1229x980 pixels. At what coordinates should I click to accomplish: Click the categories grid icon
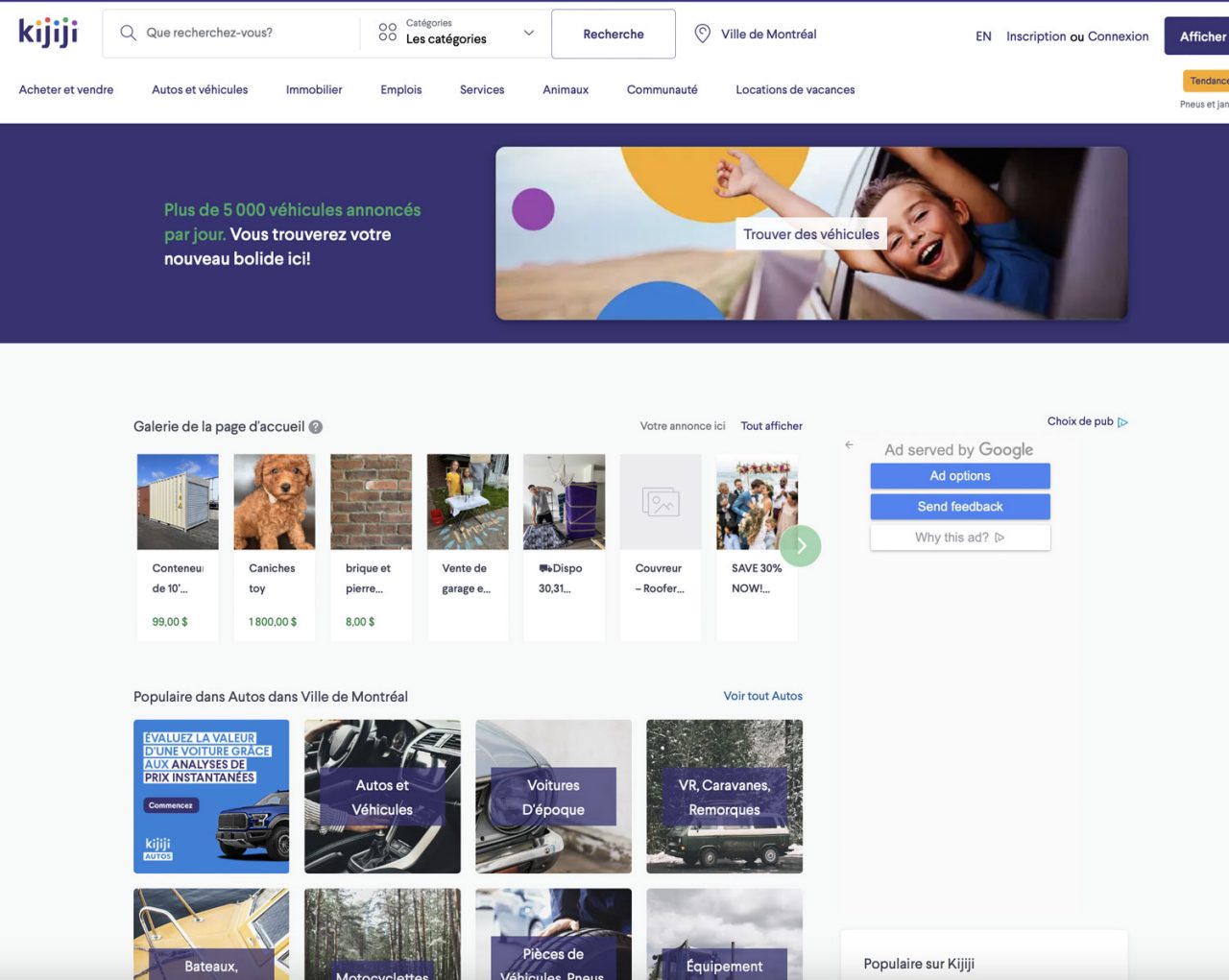384,33
